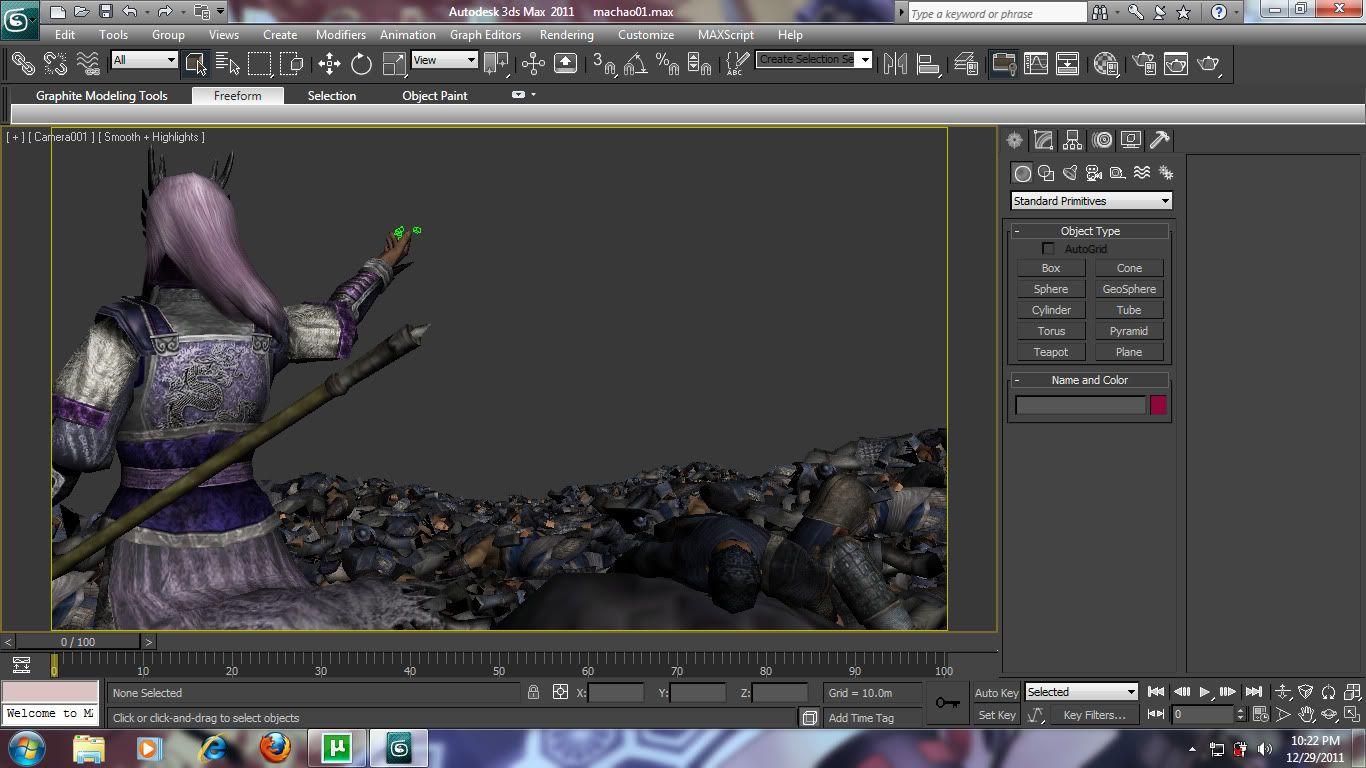1366x768 pixels.
Task: Click the object name input field
Action: tap(1081, 405)
